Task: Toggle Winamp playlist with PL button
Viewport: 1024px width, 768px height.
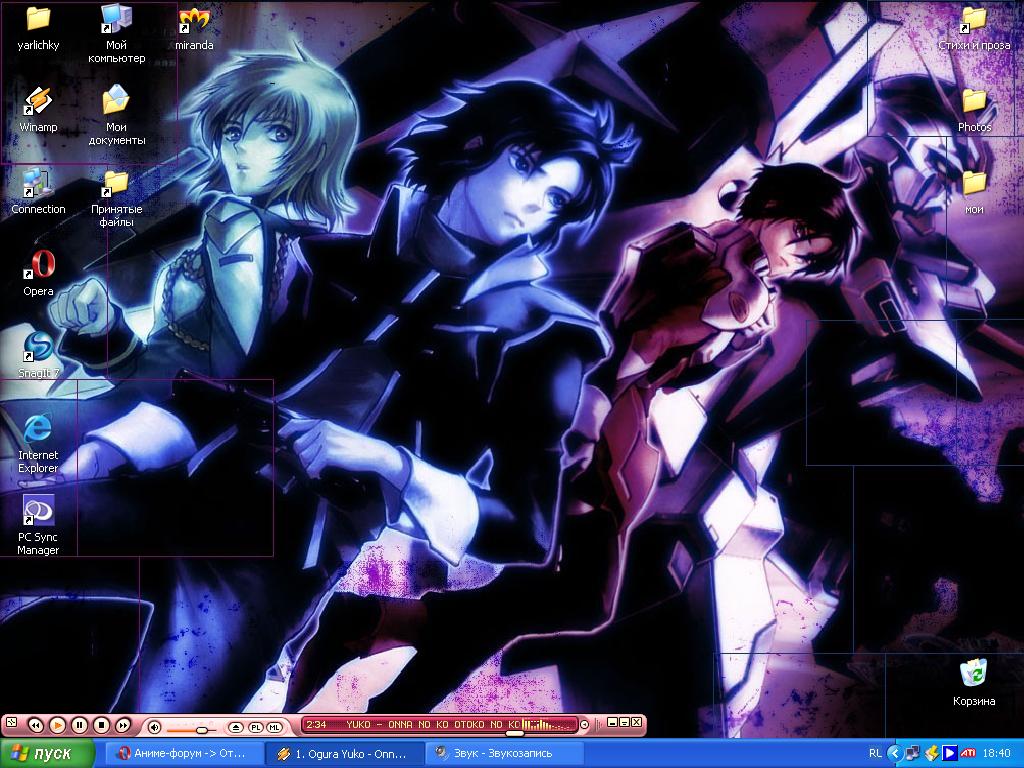Action: (255, 728)
